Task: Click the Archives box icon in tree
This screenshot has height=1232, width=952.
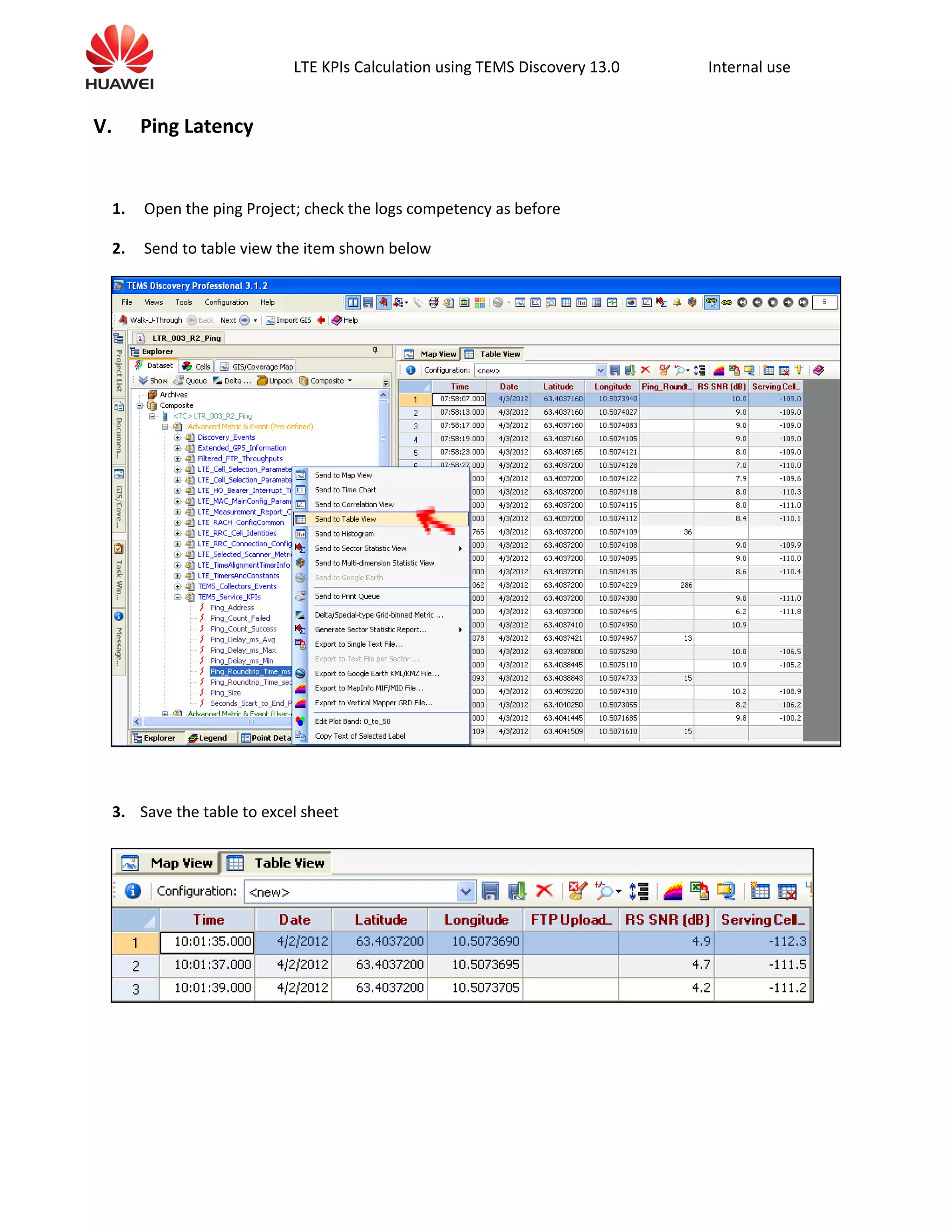Action: click(x=152, y=394)
